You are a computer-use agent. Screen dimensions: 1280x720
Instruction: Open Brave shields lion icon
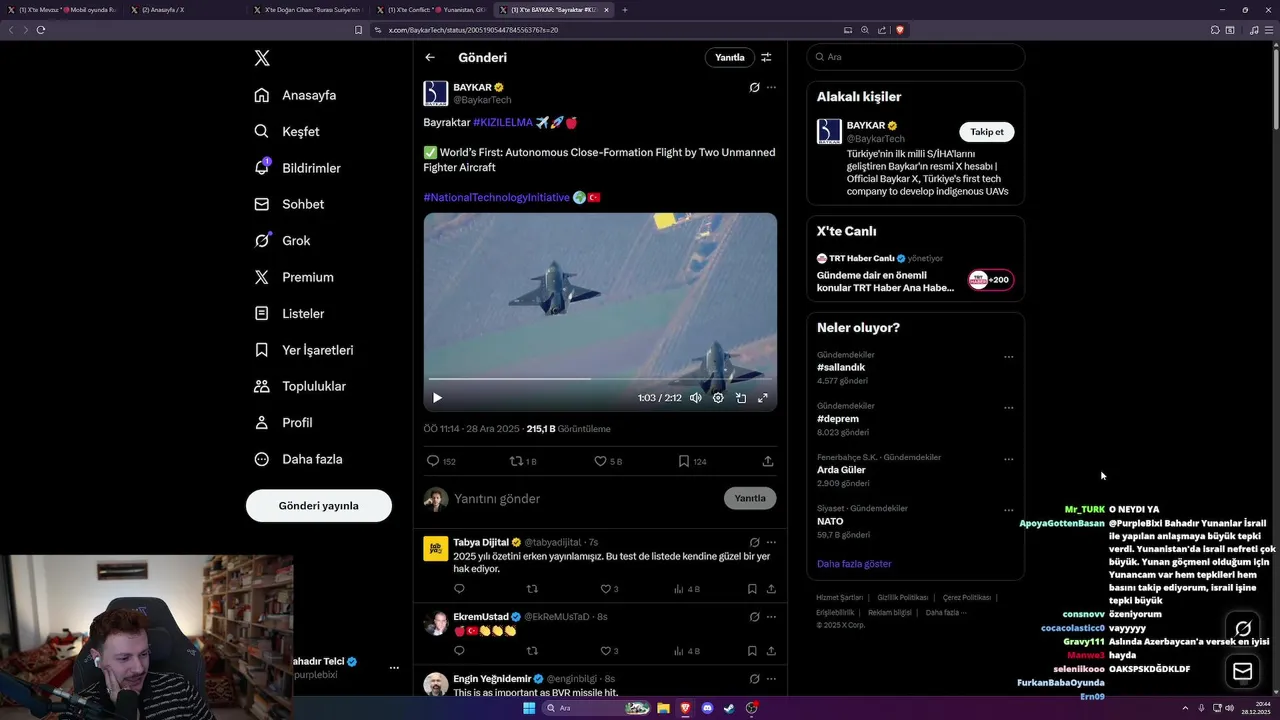click(900, 30)
